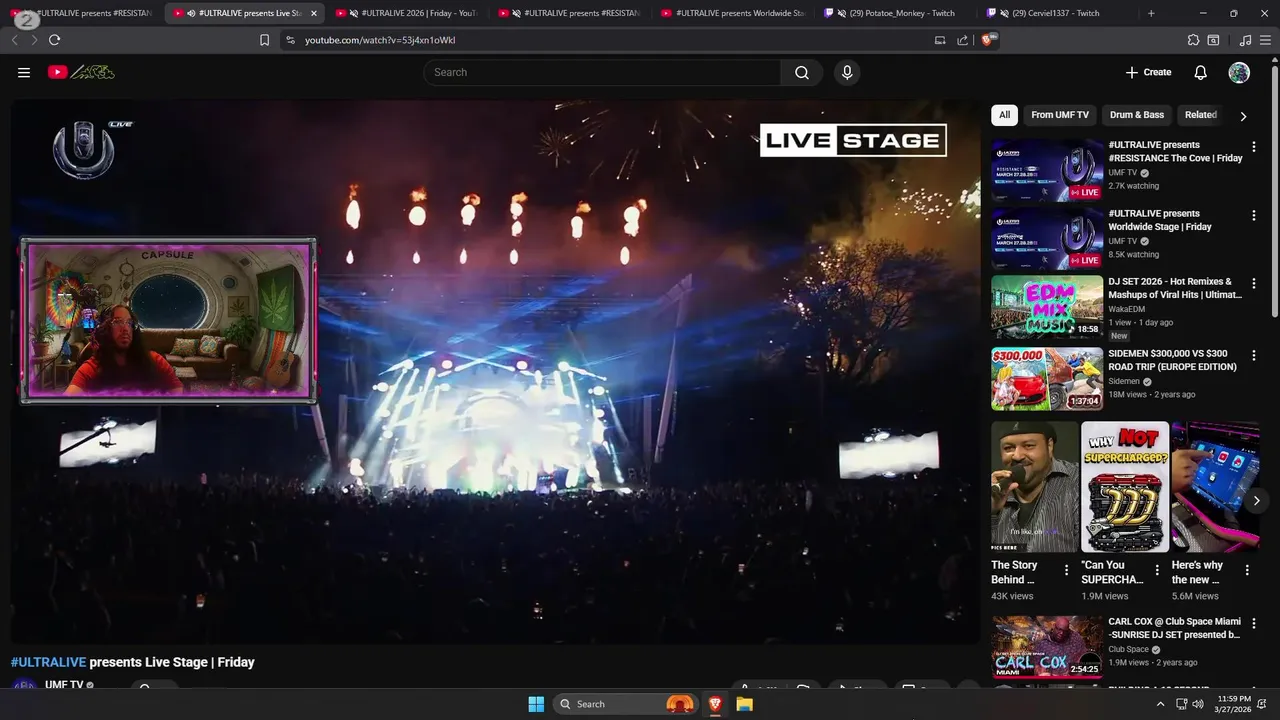The image size is (1280, 720).
Task: Open browser extensions puzzle icon
Action: pos(1193,40)
